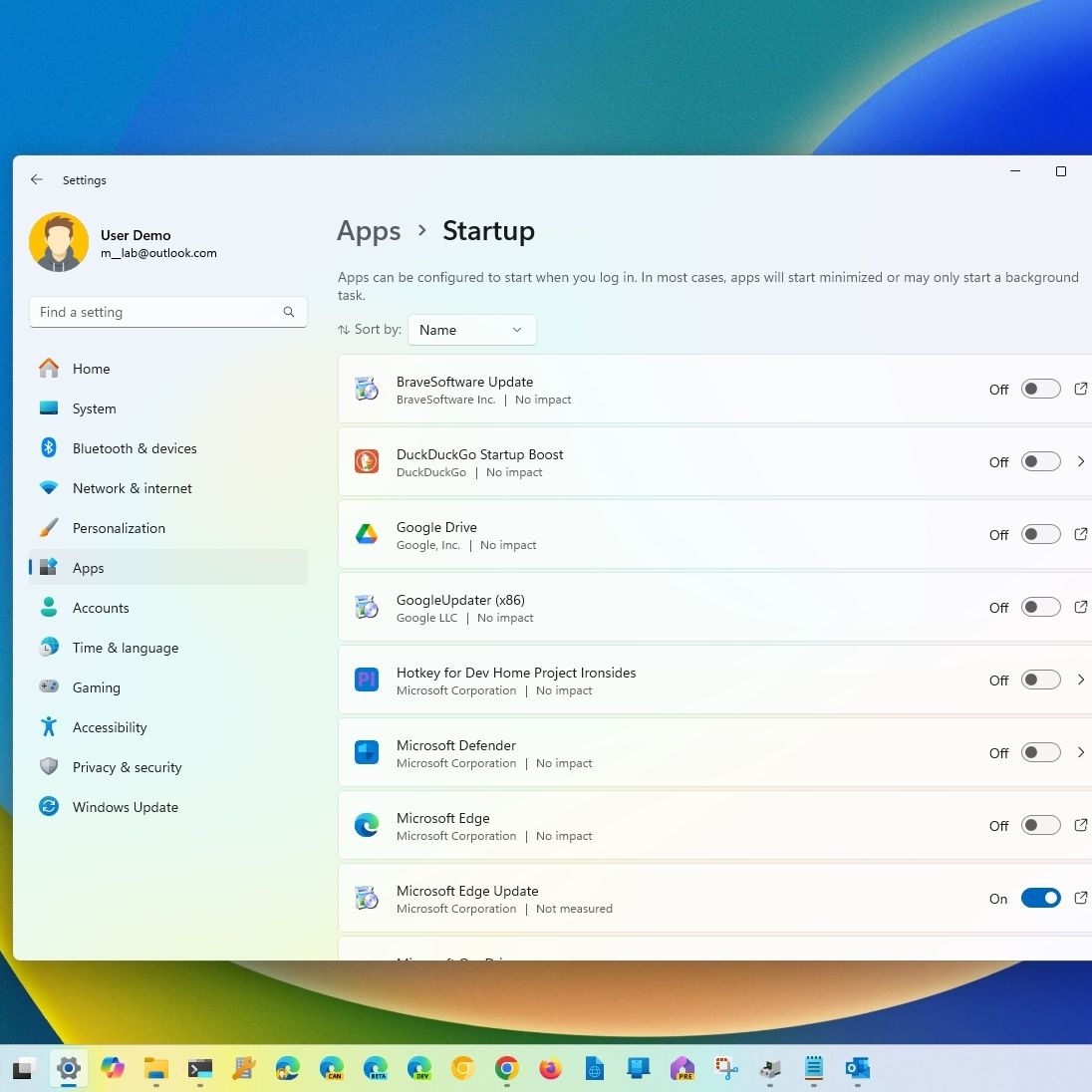
Task: Disable Microsoft Edge Update startup toggle
Action: click(1040, 898)
